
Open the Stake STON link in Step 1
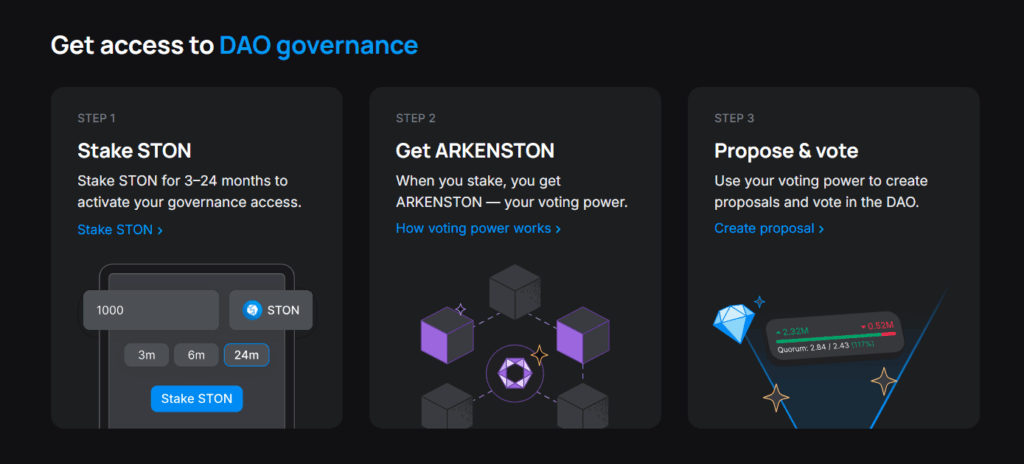tap(119, 230)
